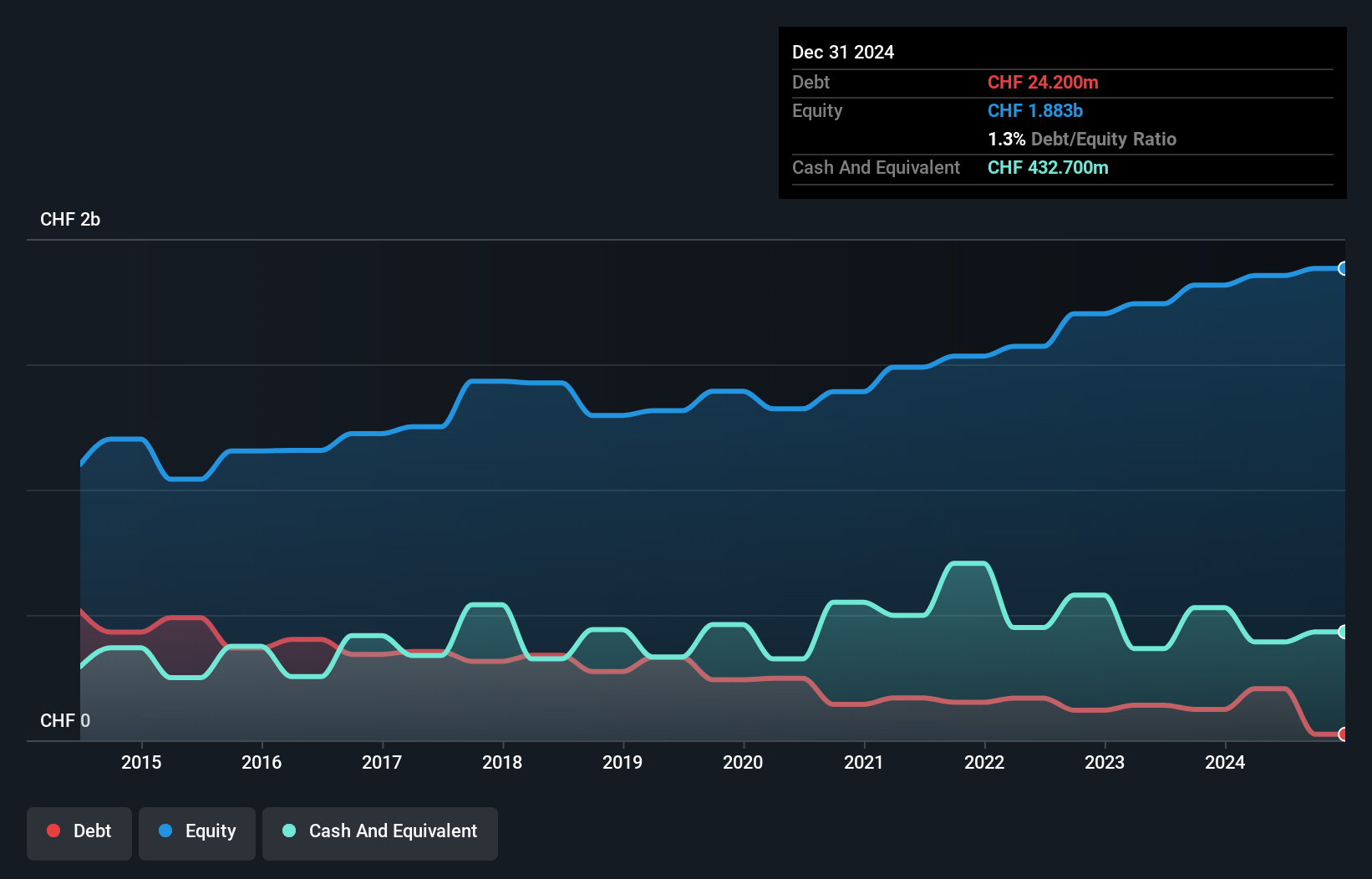
Task: Select the Debt end data point marker
Action: (1343, 734)
